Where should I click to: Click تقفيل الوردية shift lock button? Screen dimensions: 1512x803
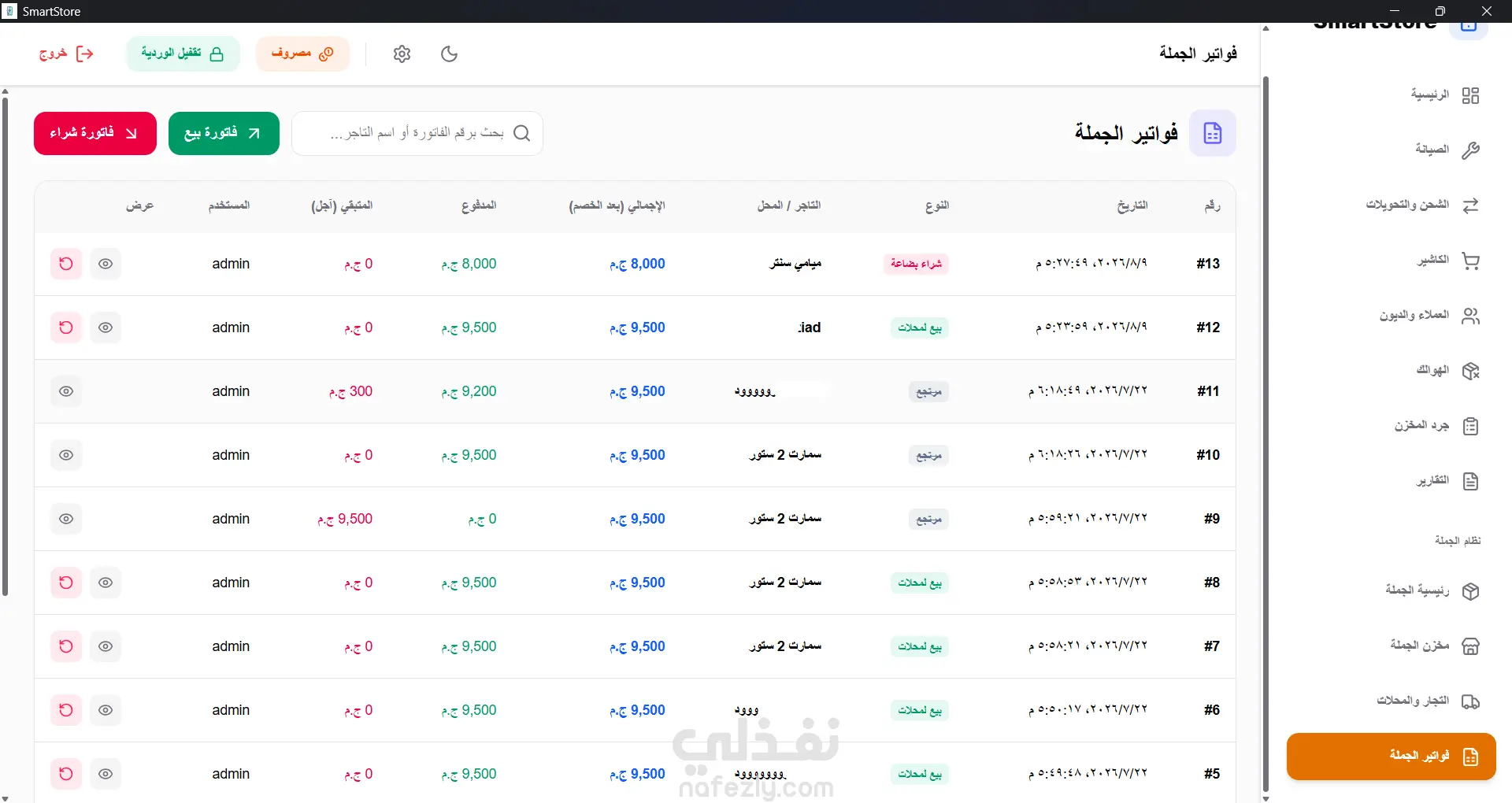click(183, 54)
